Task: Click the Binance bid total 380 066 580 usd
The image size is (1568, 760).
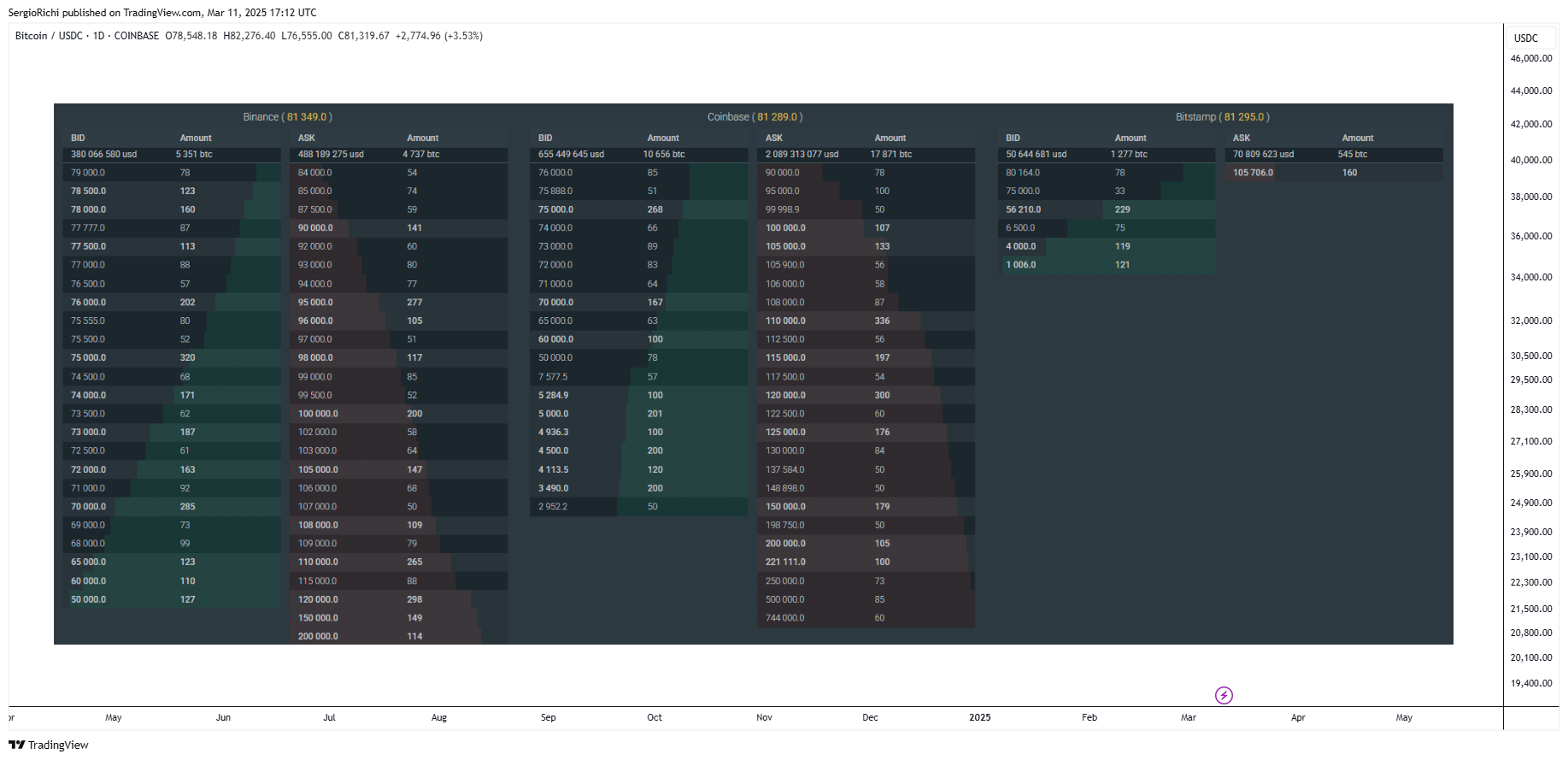Action: 103,155
